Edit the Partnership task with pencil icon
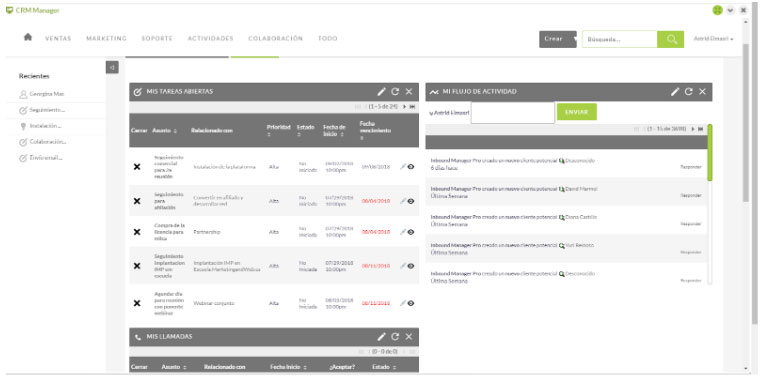The image size is (760, 376). (403, 232)
